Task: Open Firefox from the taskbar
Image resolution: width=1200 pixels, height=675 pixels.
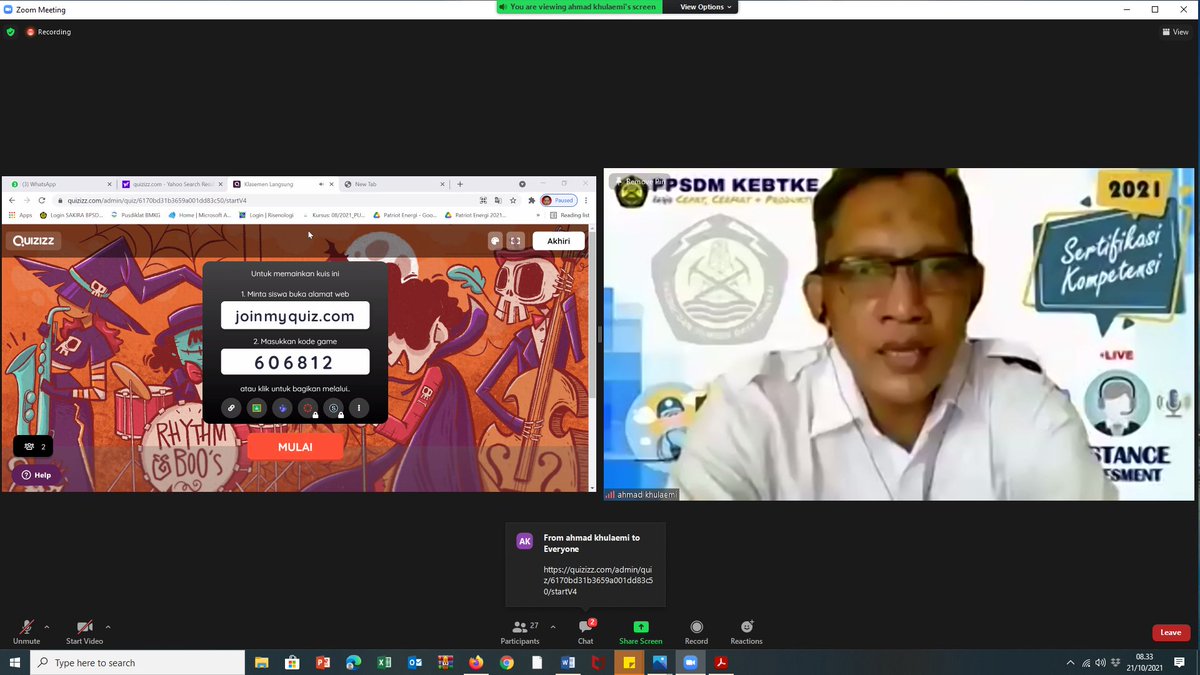Action: 476,662
